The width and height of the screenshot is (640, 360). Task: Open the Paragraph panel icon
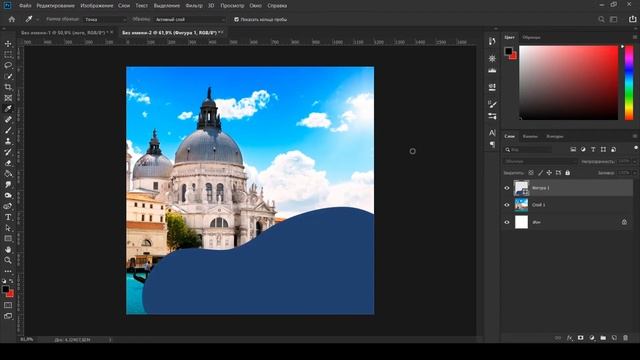pos(492,144)
